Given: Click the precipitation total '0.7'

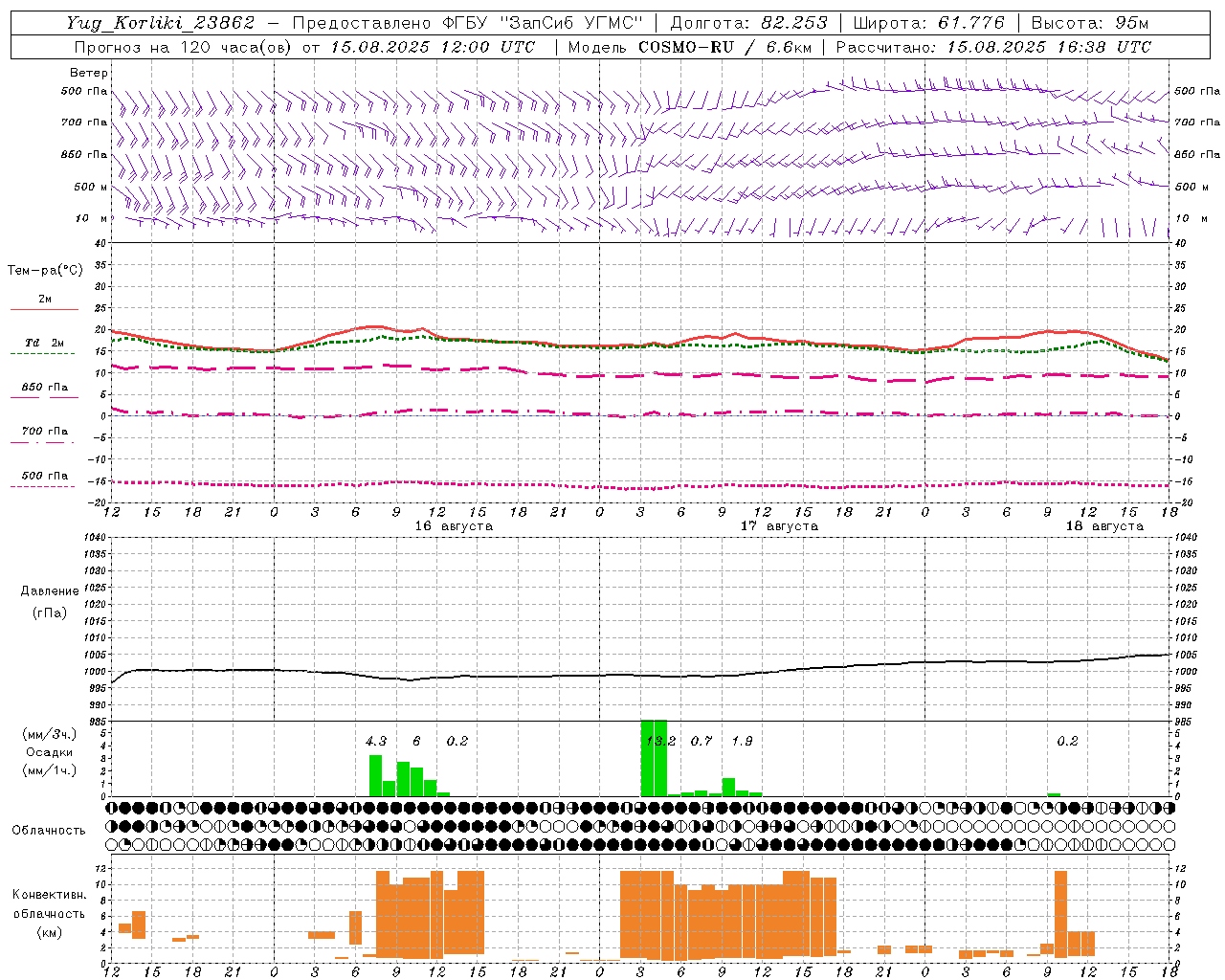Looking at the screenshot, I should click(x=702, y=741).
